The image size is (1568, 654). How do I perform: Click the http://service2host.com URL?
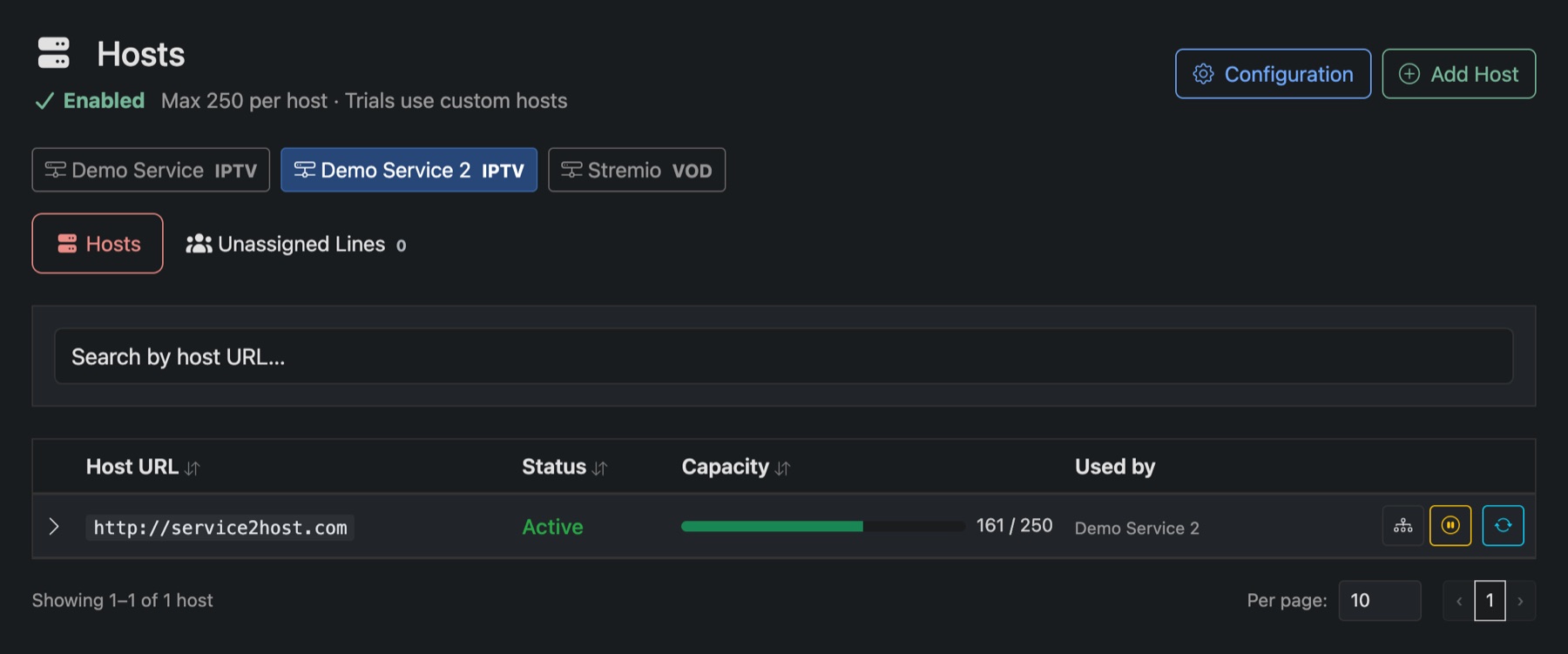(x=220, y=528)
